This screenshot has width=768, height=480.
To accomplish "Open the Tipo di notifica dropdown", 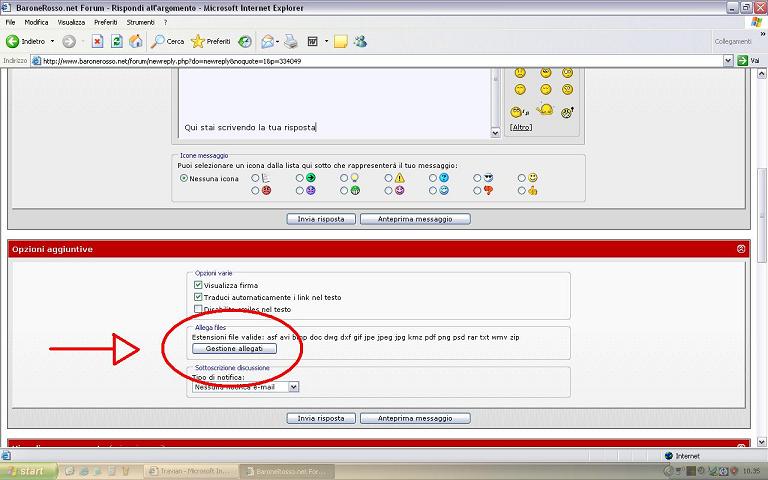I will (293, 386).
